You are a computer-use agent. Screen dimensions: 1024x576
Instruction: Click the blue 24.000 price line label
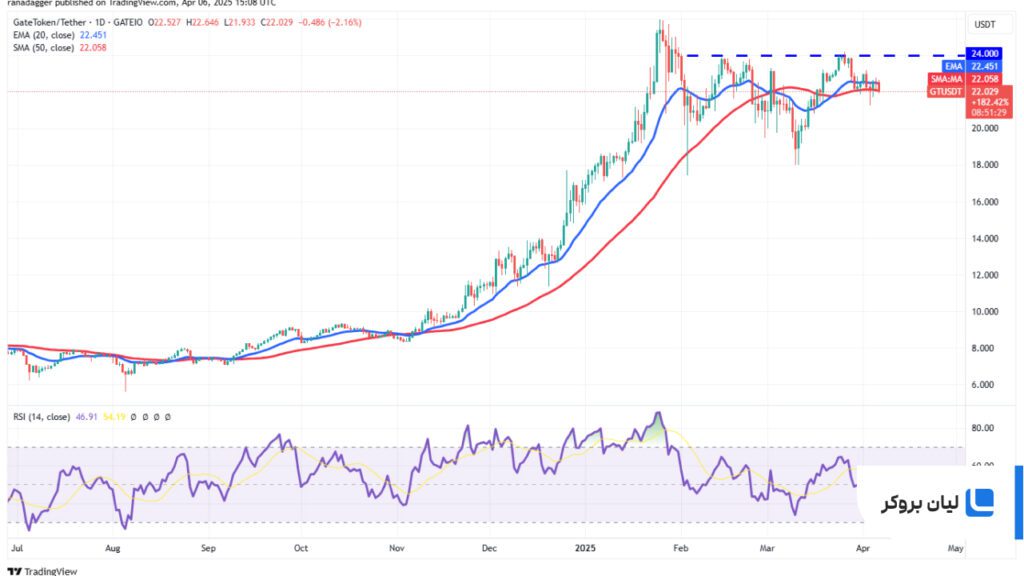984,54
